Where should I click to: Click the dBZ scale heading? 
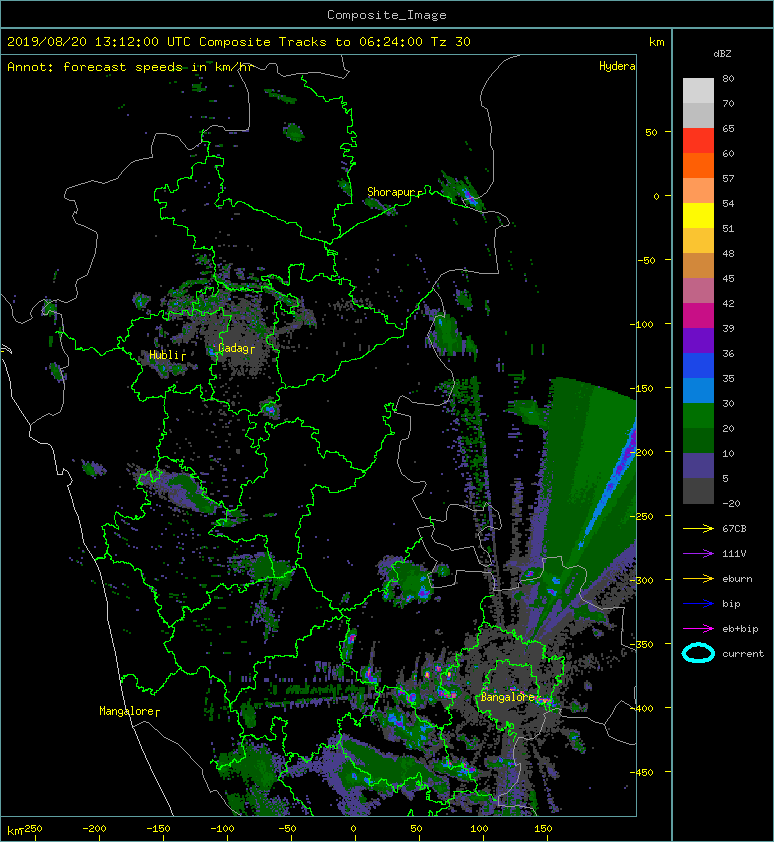(x=722, y=54)
